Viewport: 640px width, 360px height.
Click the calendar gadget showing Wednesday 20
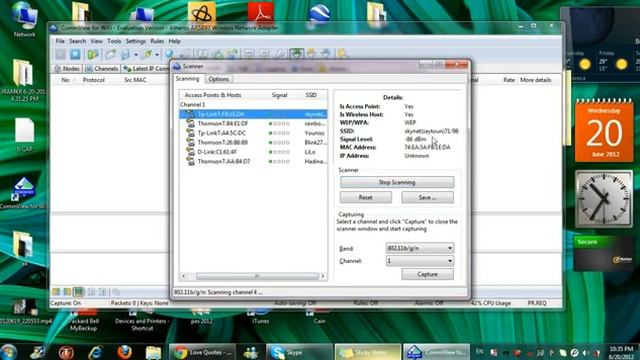[604, 131]
